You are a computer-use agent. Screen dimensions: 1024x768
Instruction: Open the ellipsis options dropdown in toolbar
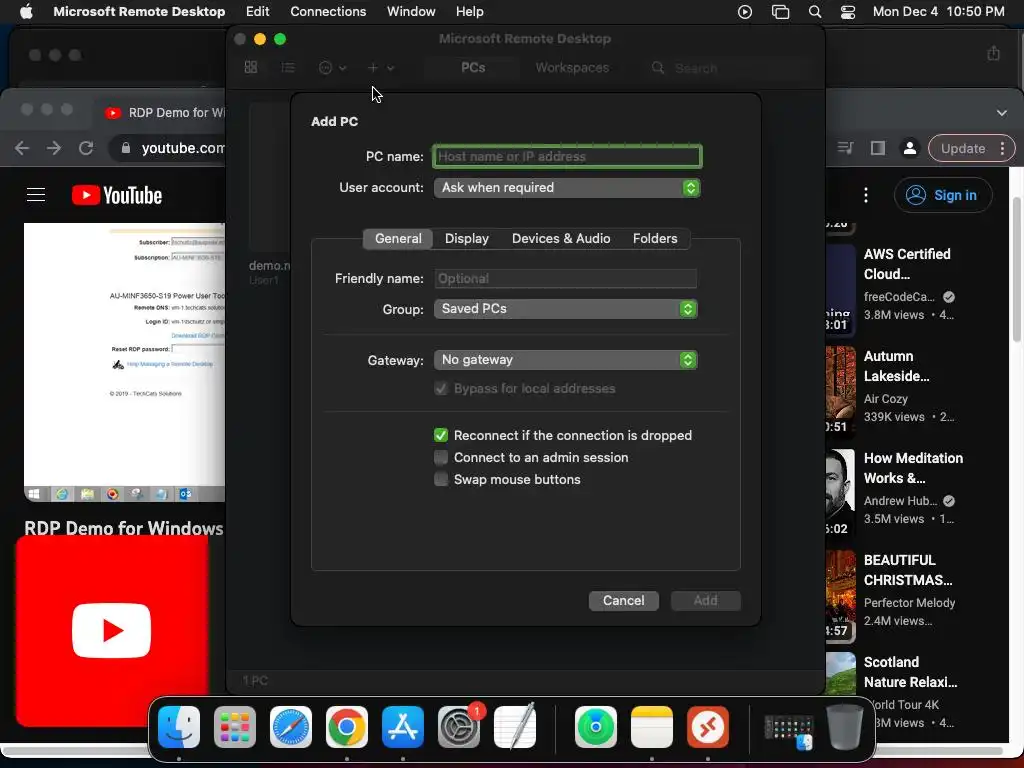[332, 67]
